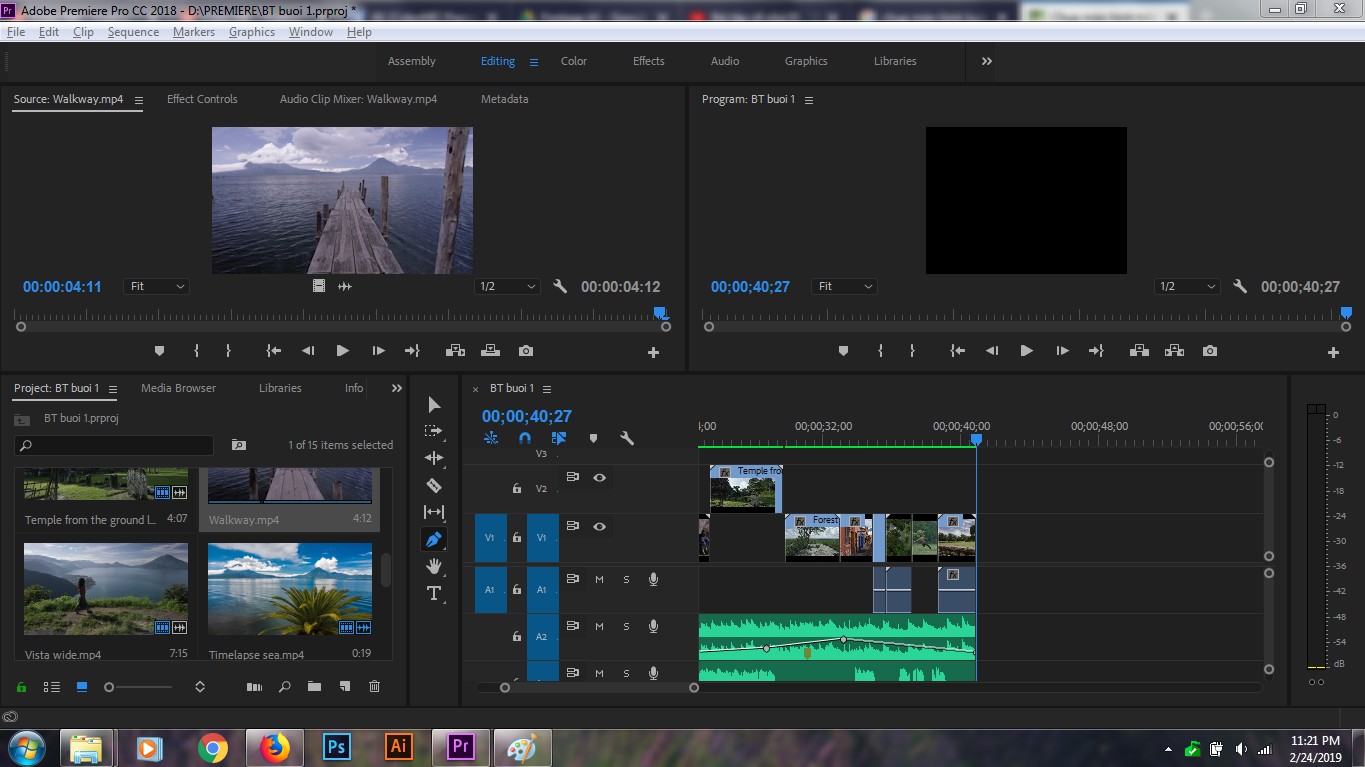
Task: Click the Export Frame camera in Program monitor
Action: click(x=1210, y=351)
